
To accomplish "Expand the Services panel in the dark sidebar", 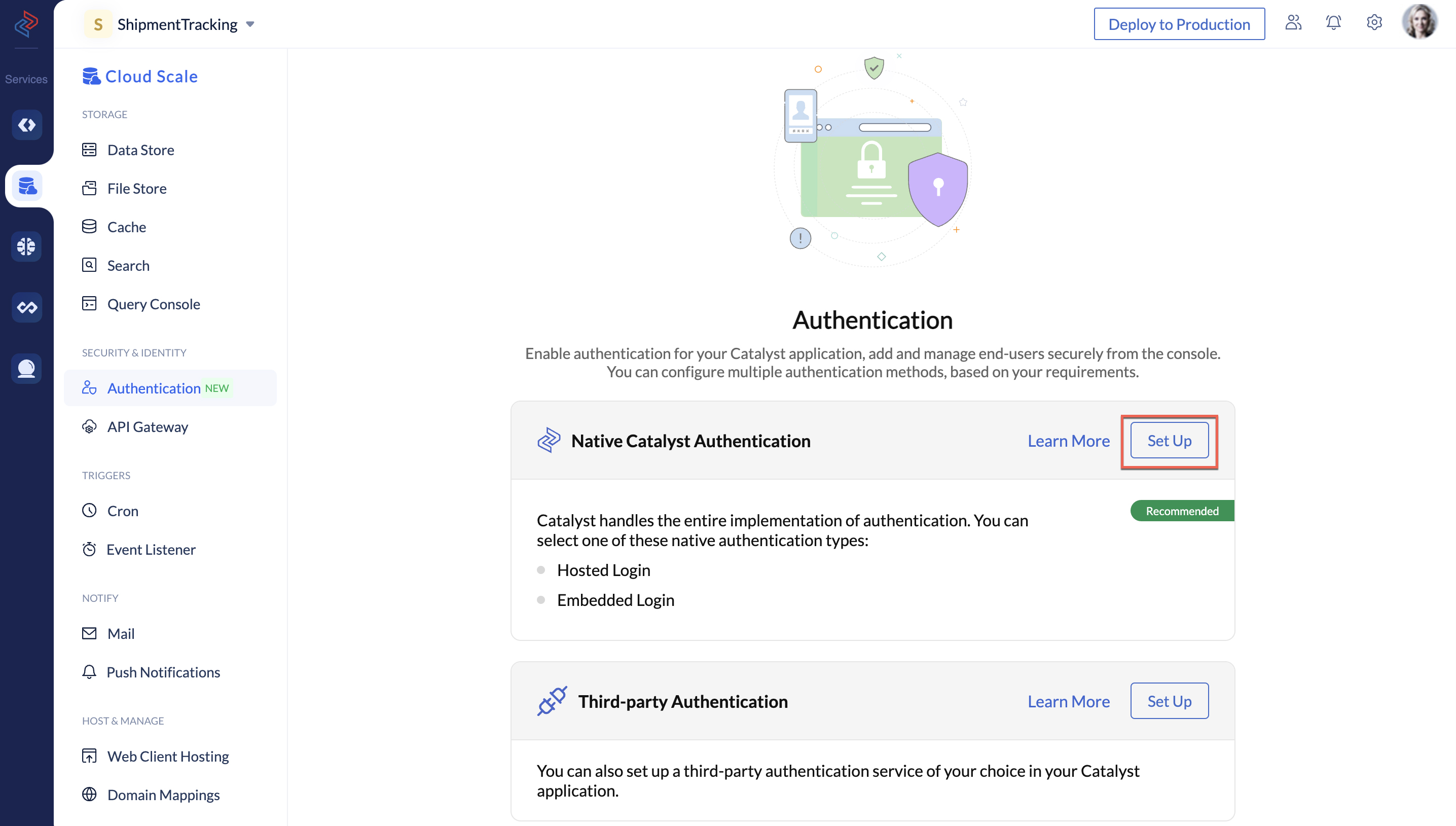I will click(26, 79).
